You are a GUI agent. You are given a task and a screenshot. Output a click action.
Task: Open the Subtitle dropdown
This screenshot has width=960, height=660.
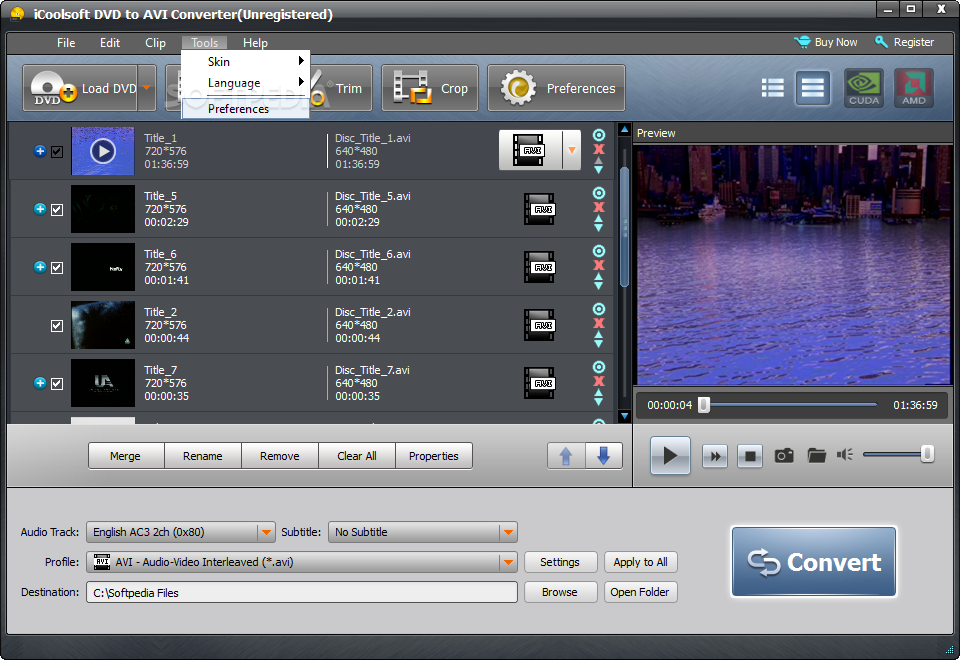(x=508, y=532)
